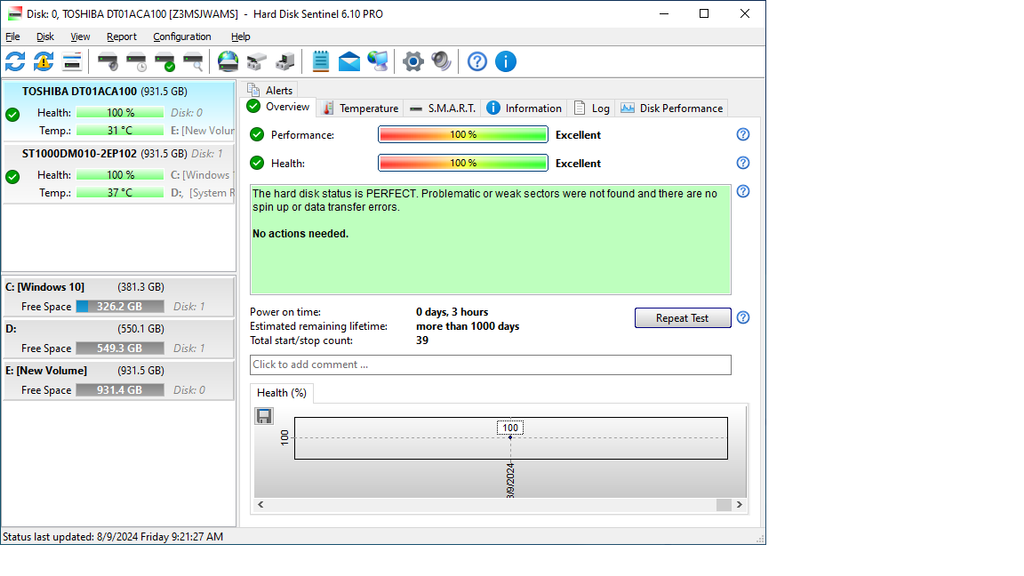
Task: Click the green check beside the ST1000DM010 disk
Action: 12,177
